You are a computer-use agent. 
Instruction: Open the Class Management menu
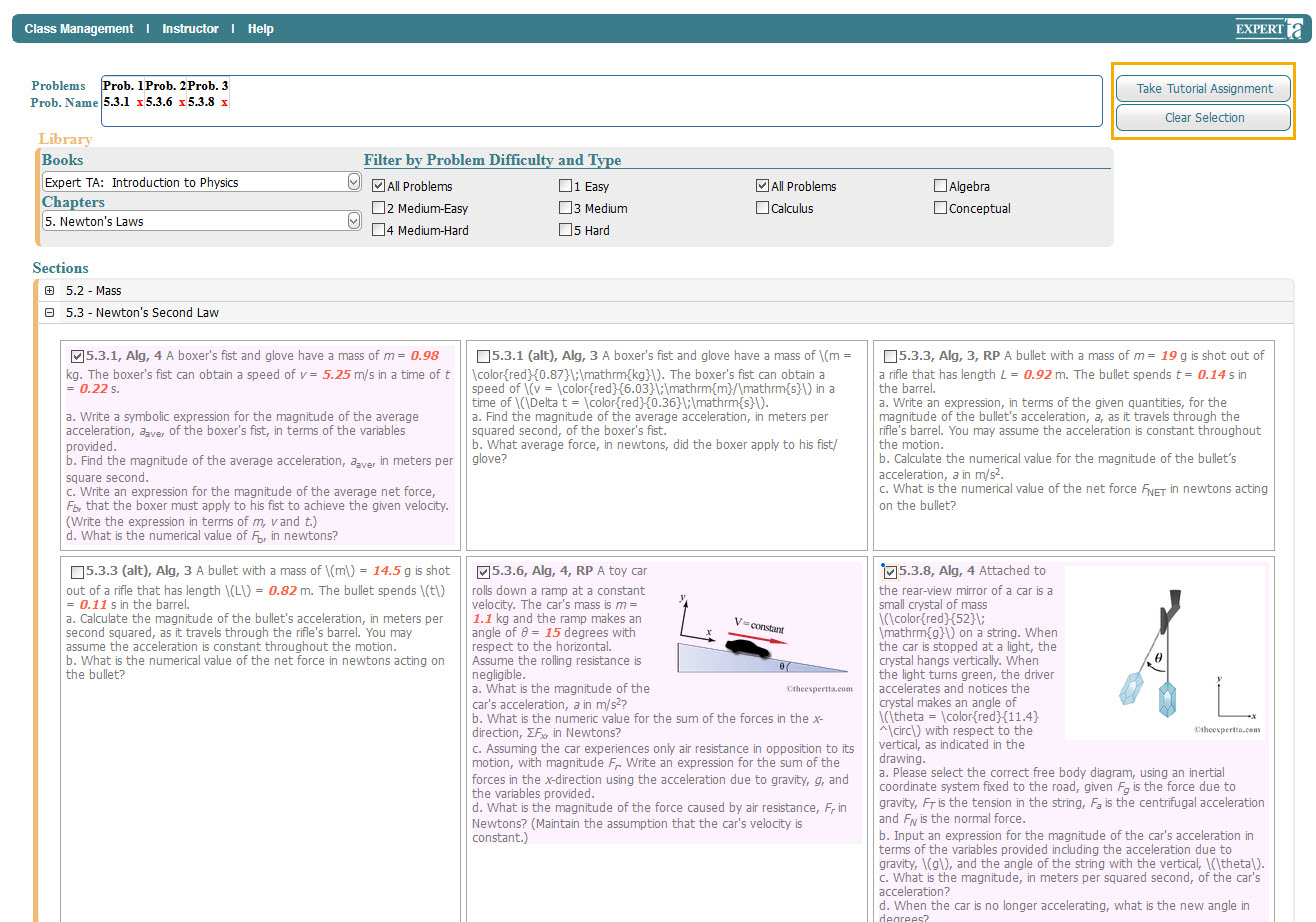(x=79, y=29)
